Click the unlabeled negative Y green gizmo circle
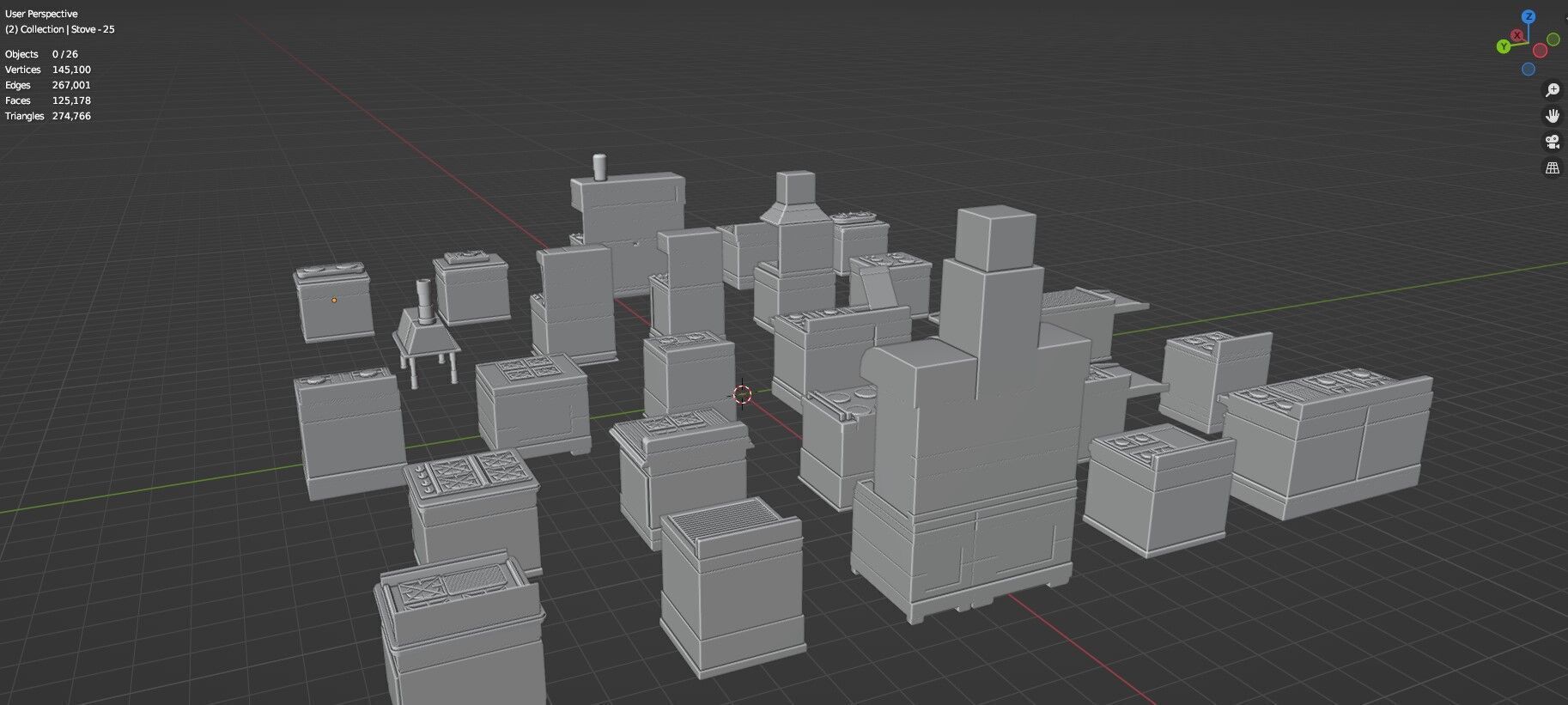 coord(1553,40)
